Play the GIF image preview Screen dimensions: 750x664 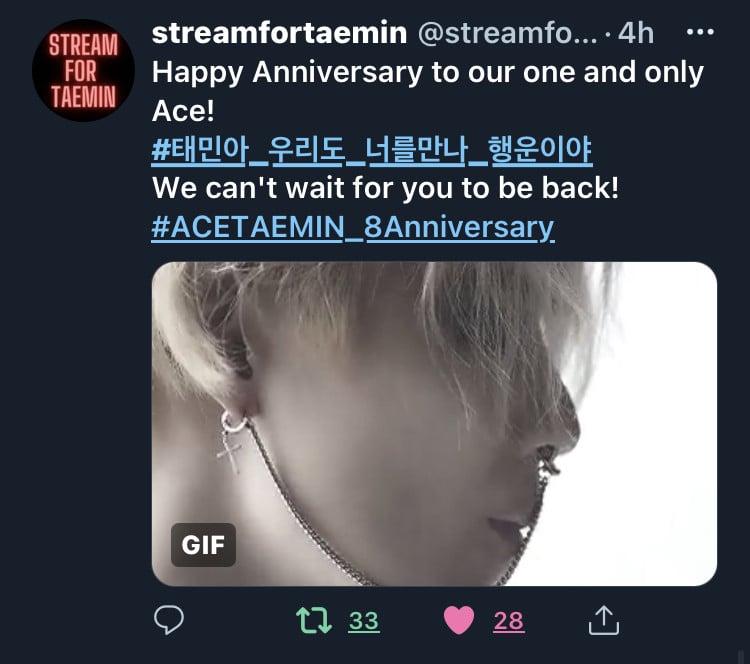[434, 423]
